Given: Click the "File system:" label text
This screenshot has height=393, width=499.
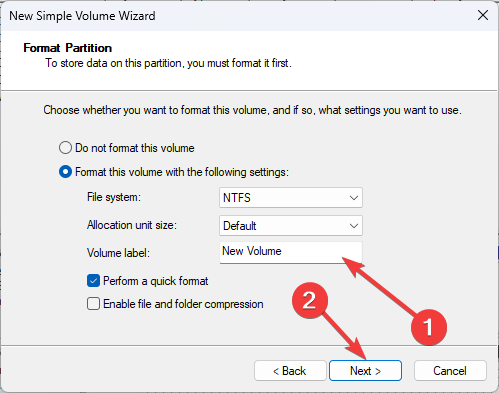Looking at the screenshot, I should coord(114,197).
